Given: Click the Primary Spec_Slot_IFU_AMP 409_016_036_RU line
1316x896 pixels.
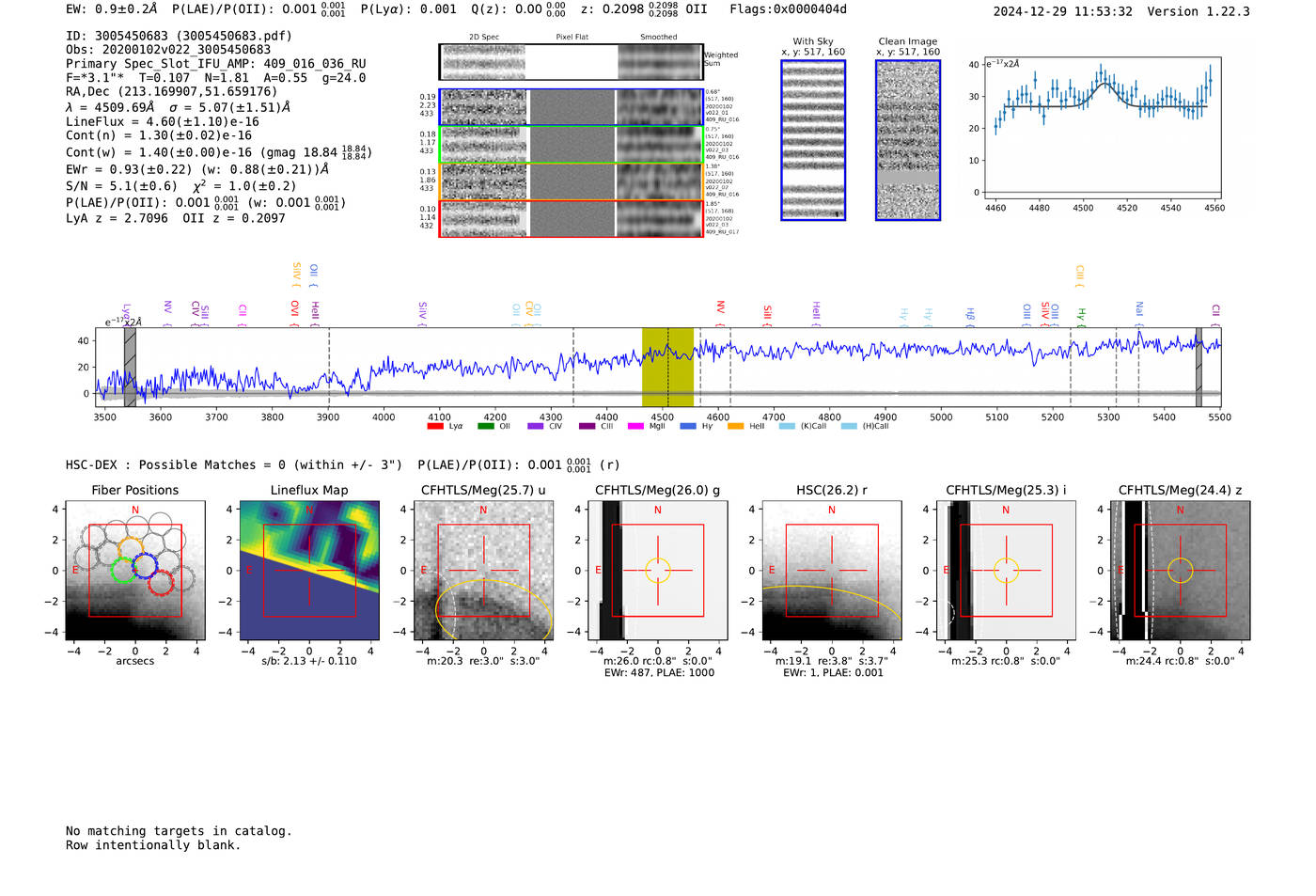Looking at the screenshot, I should click(216, 64).
